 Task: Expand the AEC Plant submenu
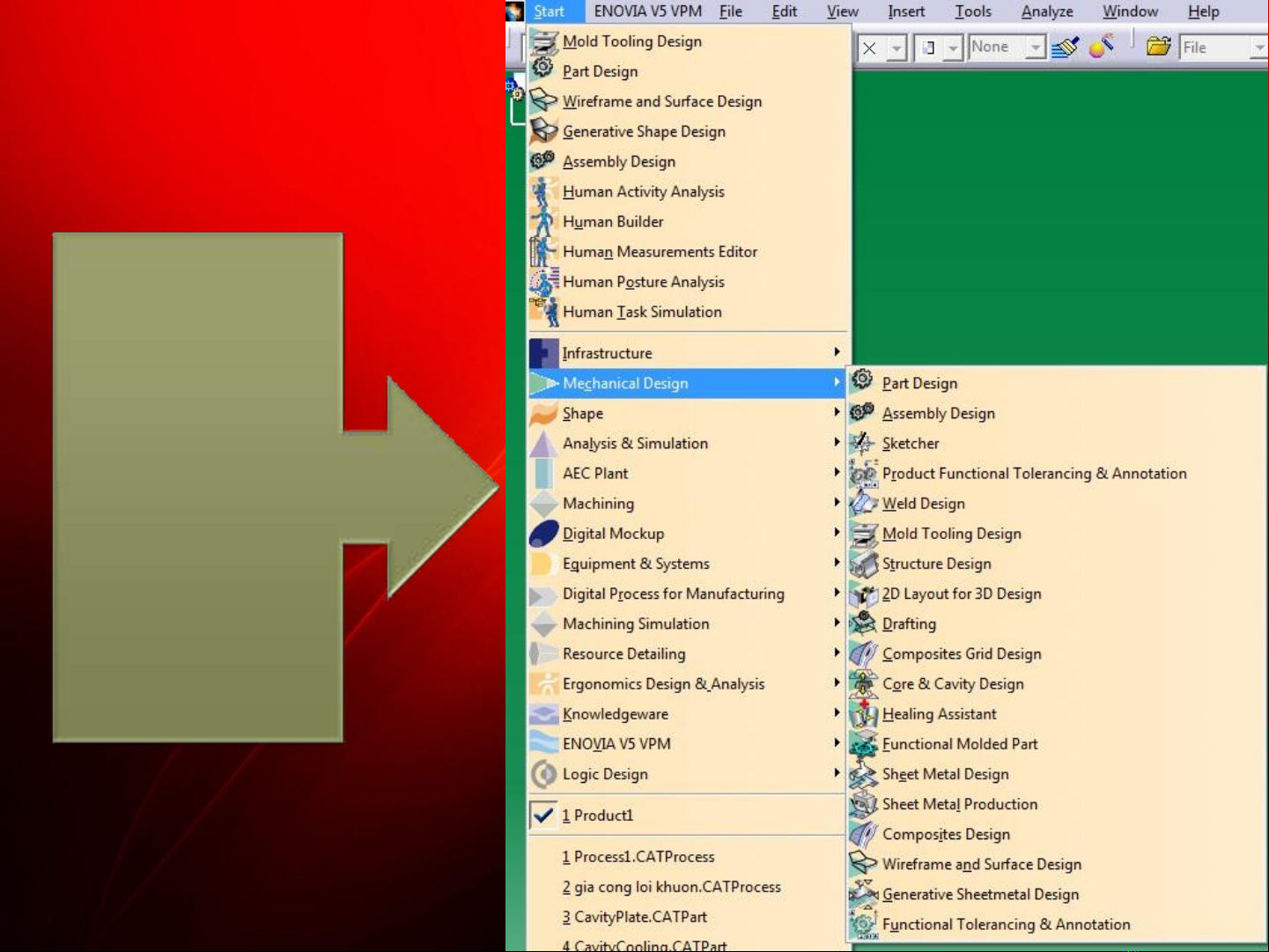689,473
